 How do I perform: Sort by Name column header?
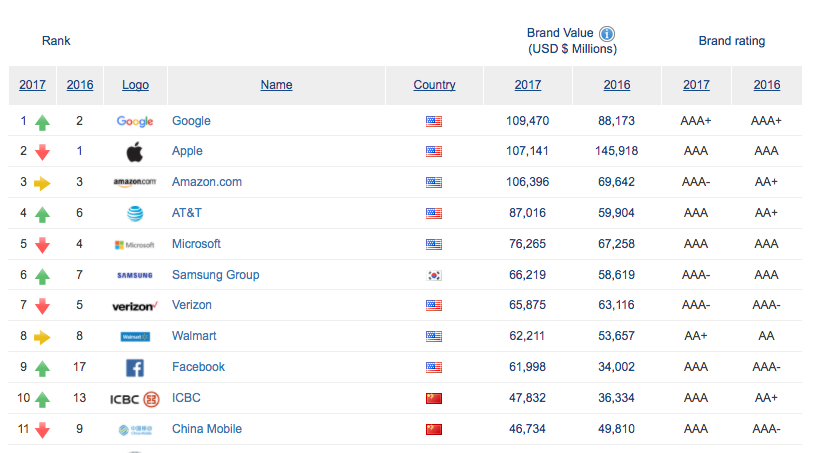click(276, 85)
